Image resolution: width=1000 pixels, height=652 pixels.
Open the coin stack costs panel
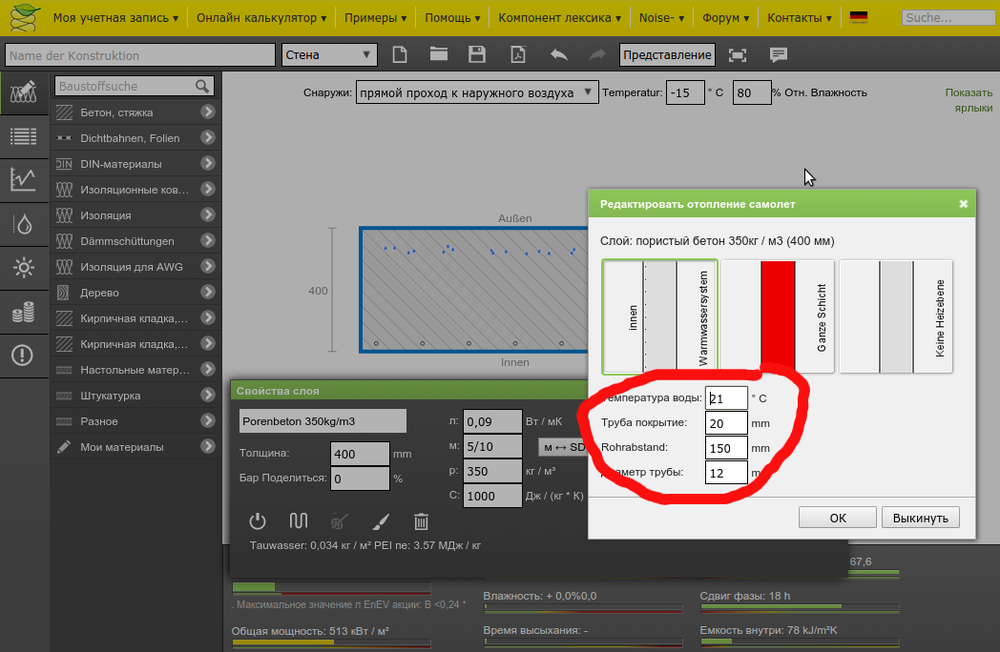[24, 312]
